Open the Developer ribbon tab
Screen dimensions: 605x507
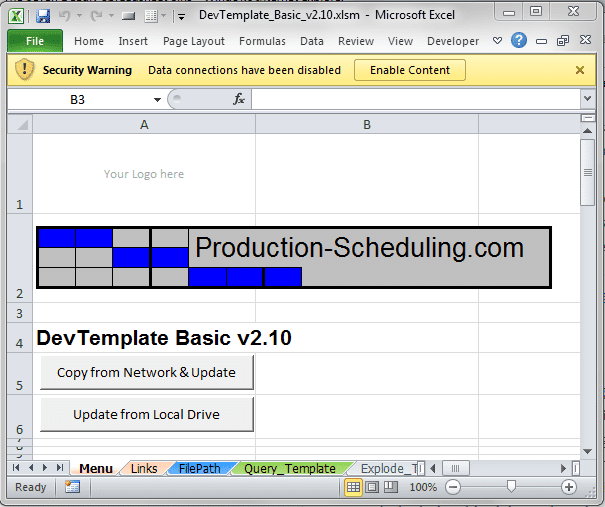click(453, 41)
